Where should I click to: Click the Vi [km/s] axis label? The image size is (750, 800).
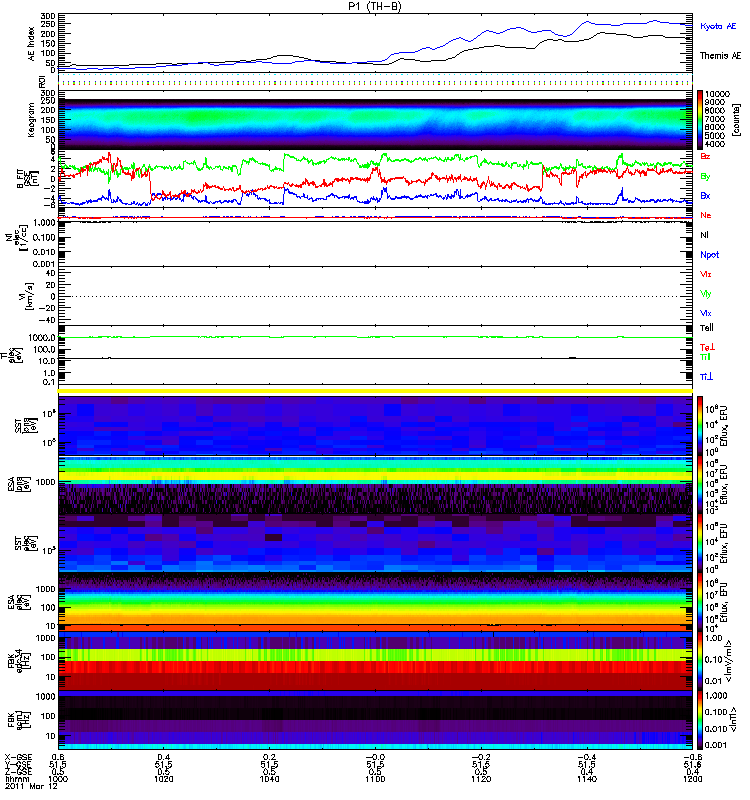[x=27, y=296]
